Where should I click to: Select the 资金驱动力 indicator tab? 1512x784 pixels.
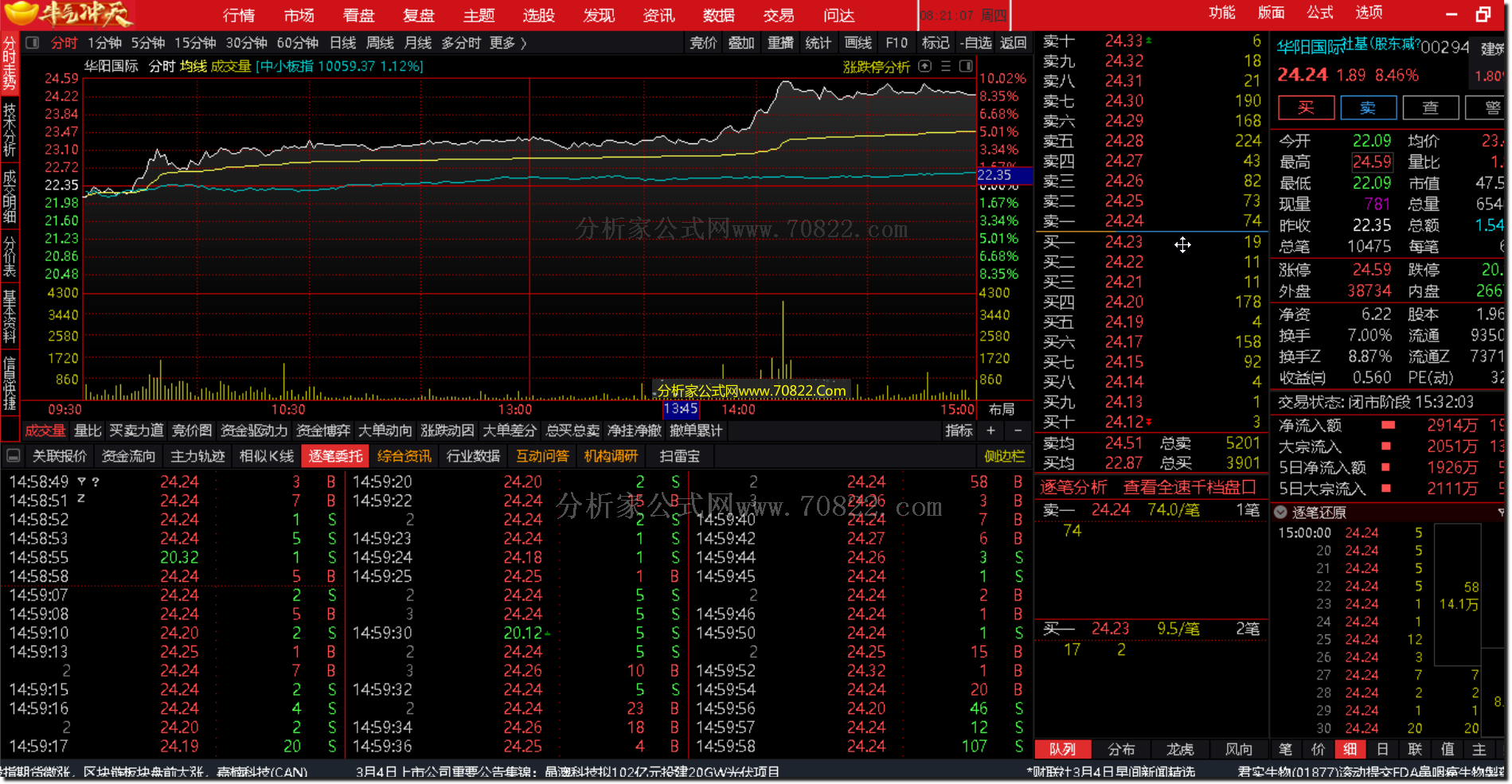click(254, 431)
